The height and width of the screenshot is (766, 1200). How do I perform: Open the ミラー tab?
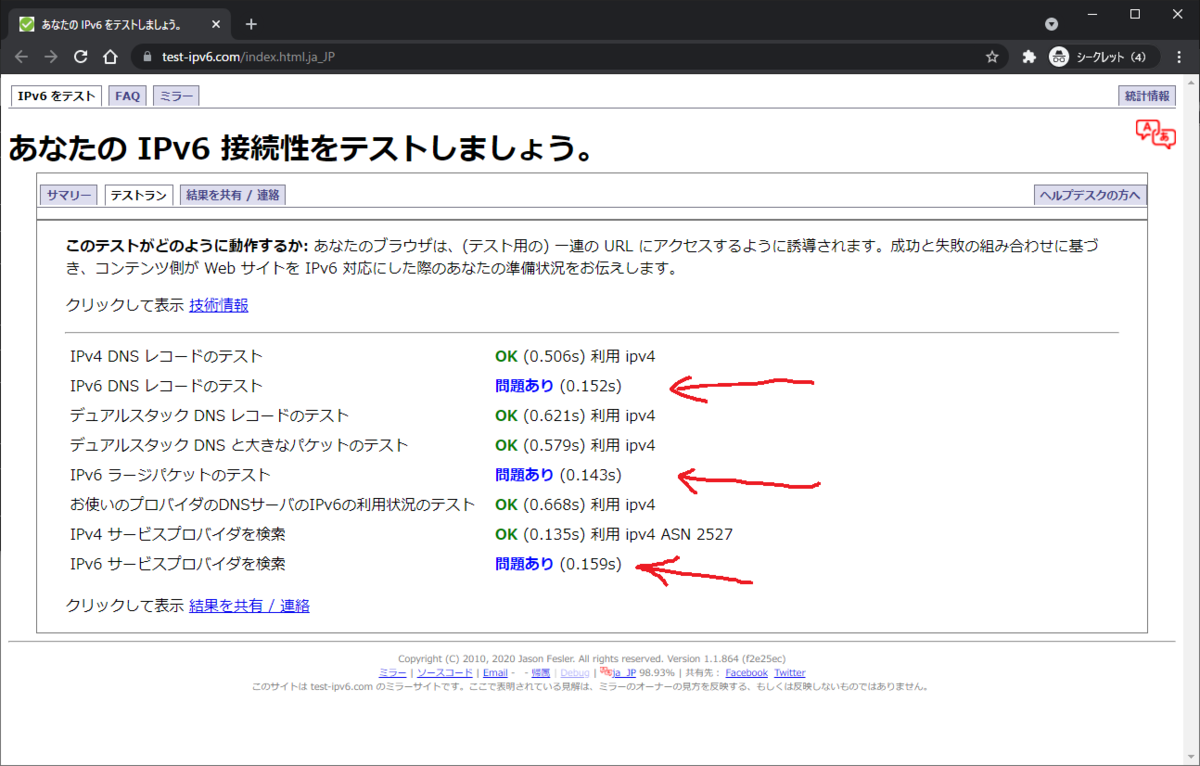point(176,96)
